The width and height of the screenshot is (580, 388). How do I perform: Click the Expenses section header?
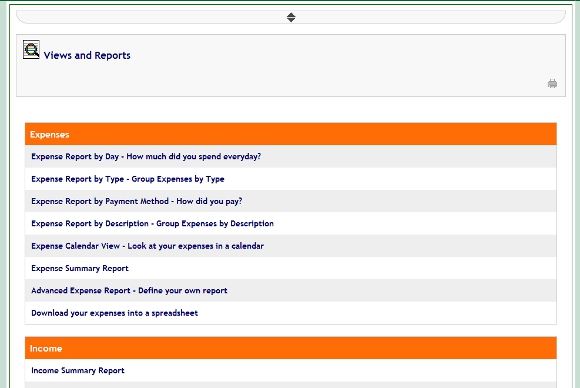click(291, 134)
